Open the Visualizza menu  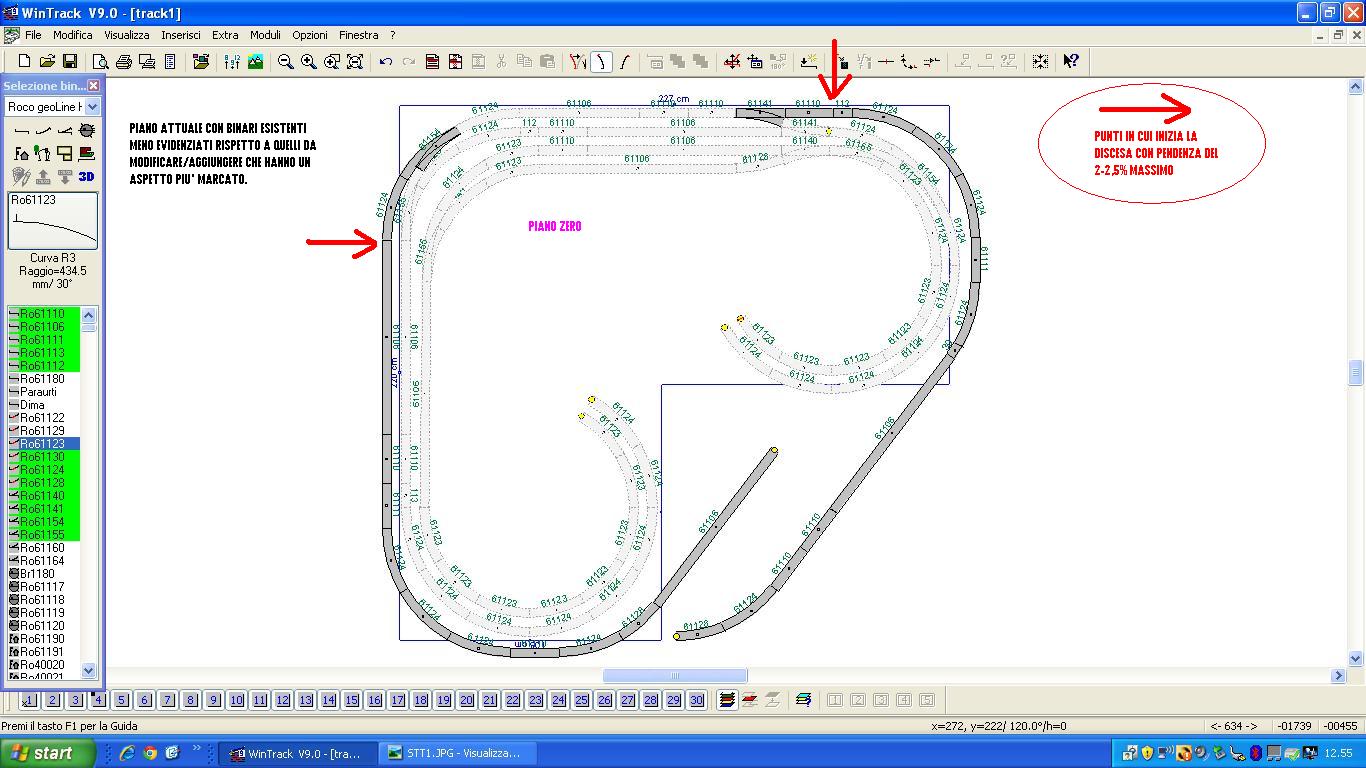pos(127,35)
